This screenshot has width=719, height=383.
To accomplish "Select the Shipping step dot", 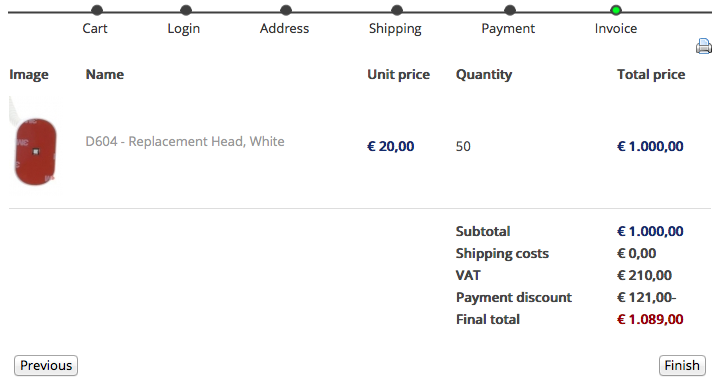I will 397,10.
